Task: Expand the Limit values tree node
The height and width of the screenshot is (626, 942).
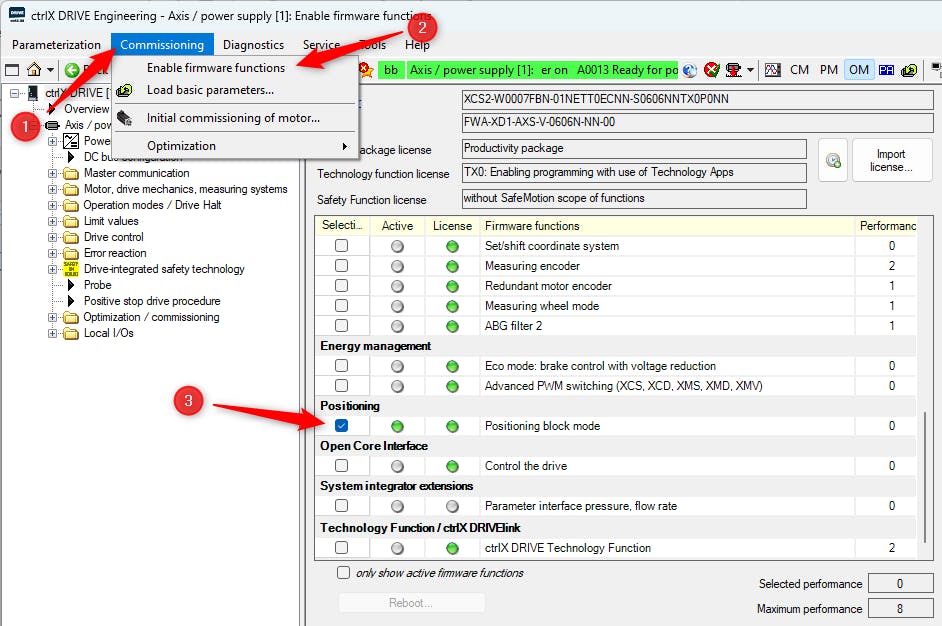Action: (53, 221)
